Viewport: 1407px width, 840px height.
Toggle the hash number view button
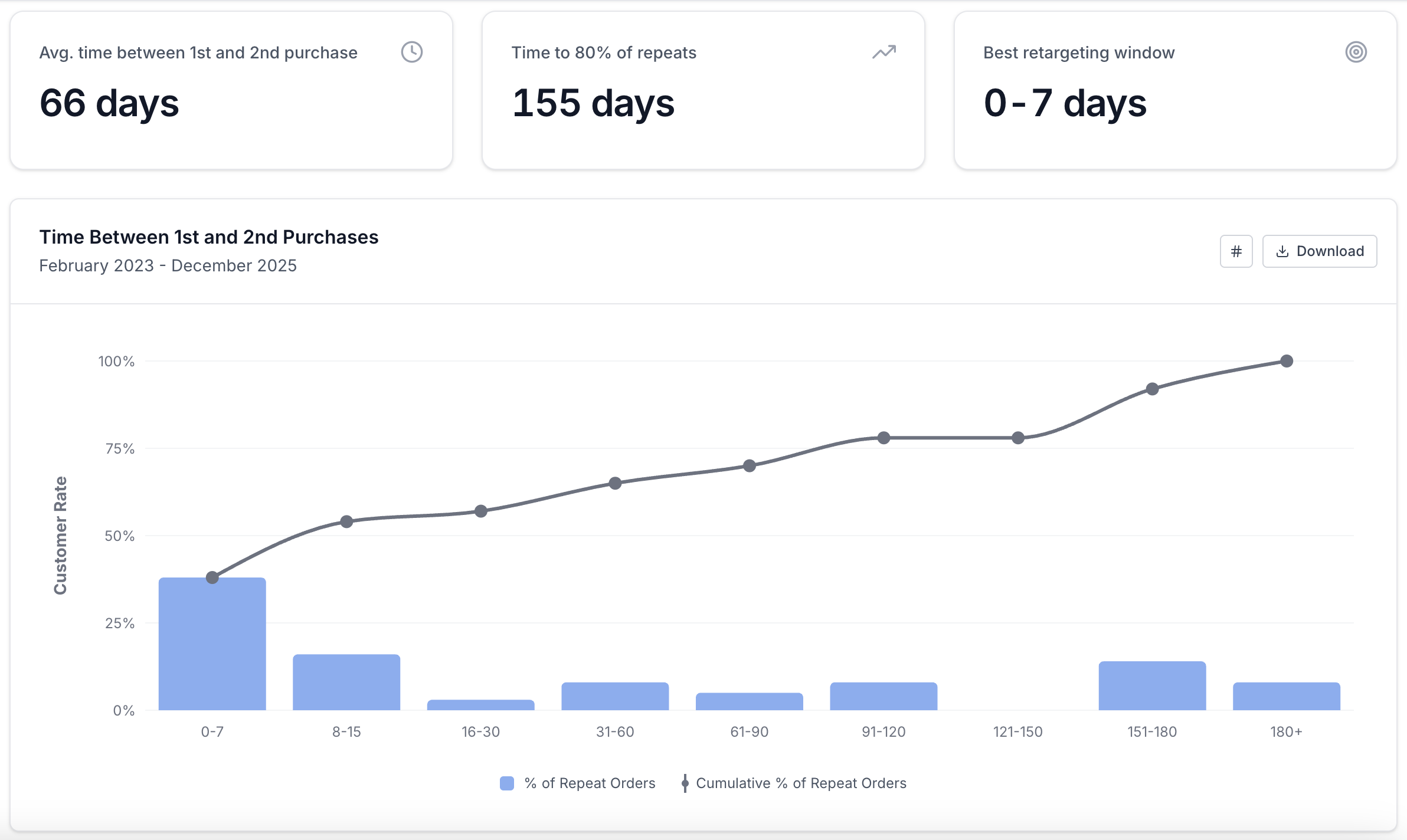1236,251
